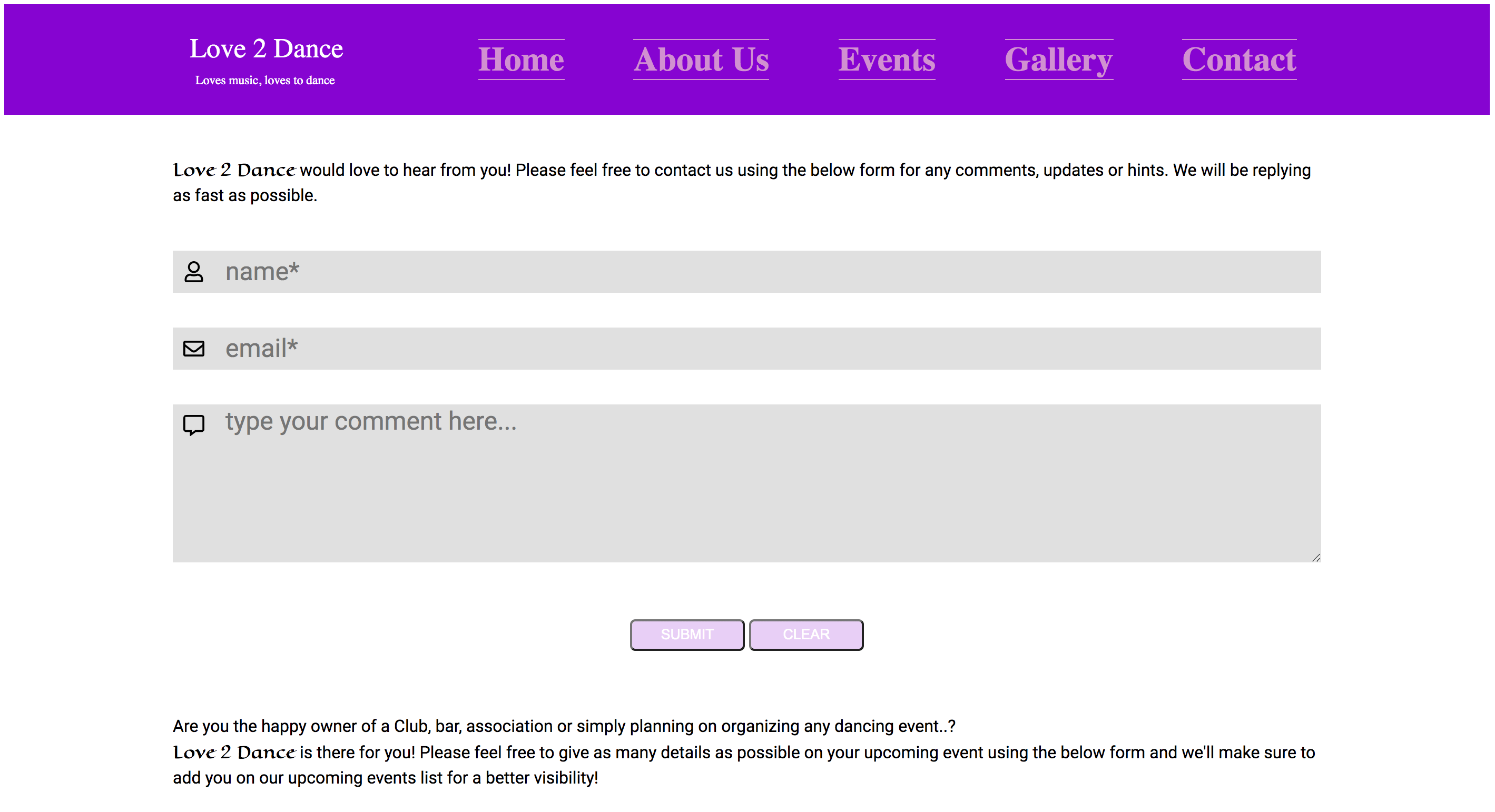Screen dimensions: 1495x812
Task: Click the About Us navigation link
Action: click(x=700, y=57)
